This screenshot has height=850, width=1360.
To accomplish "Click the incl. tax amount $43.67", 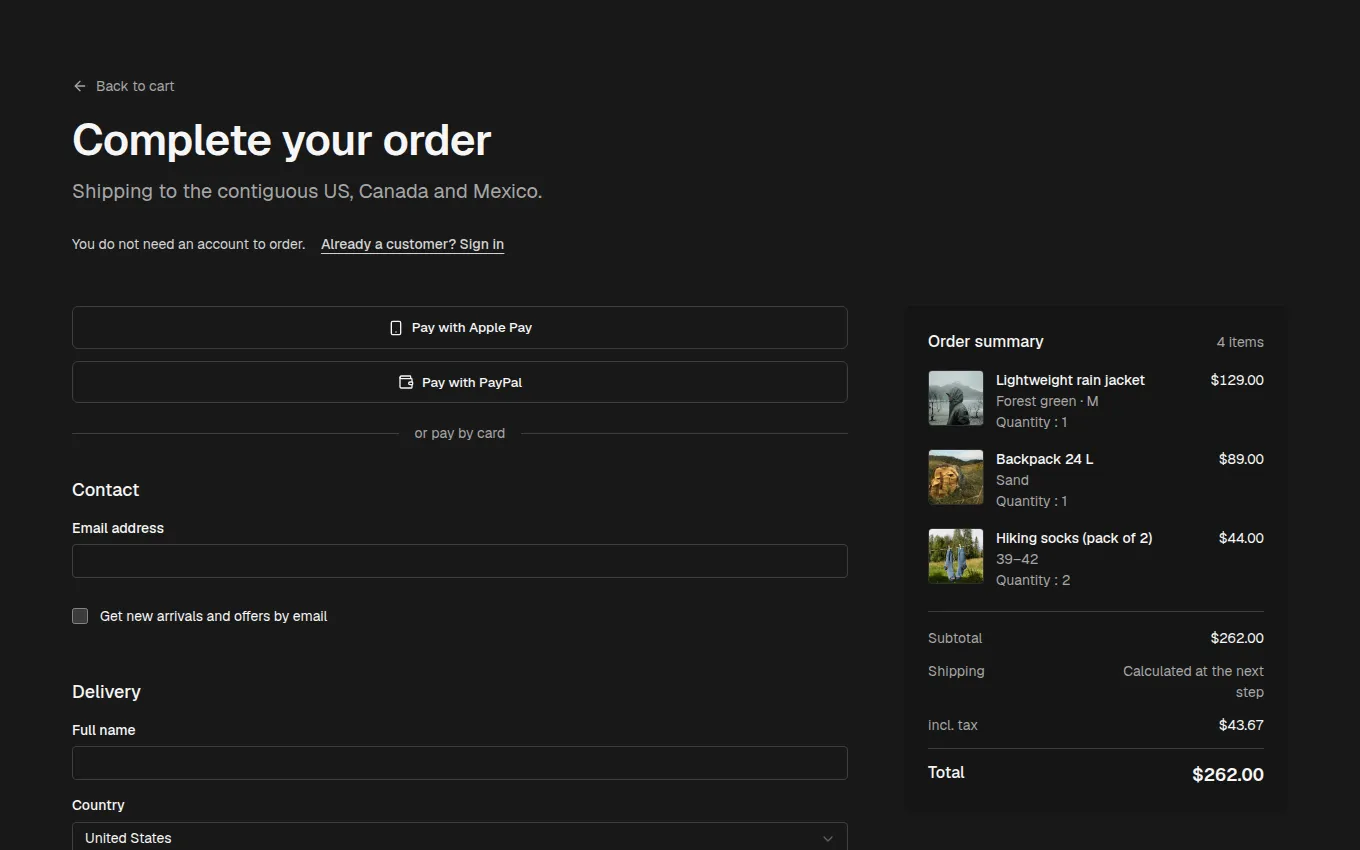I will (1241, 725).
